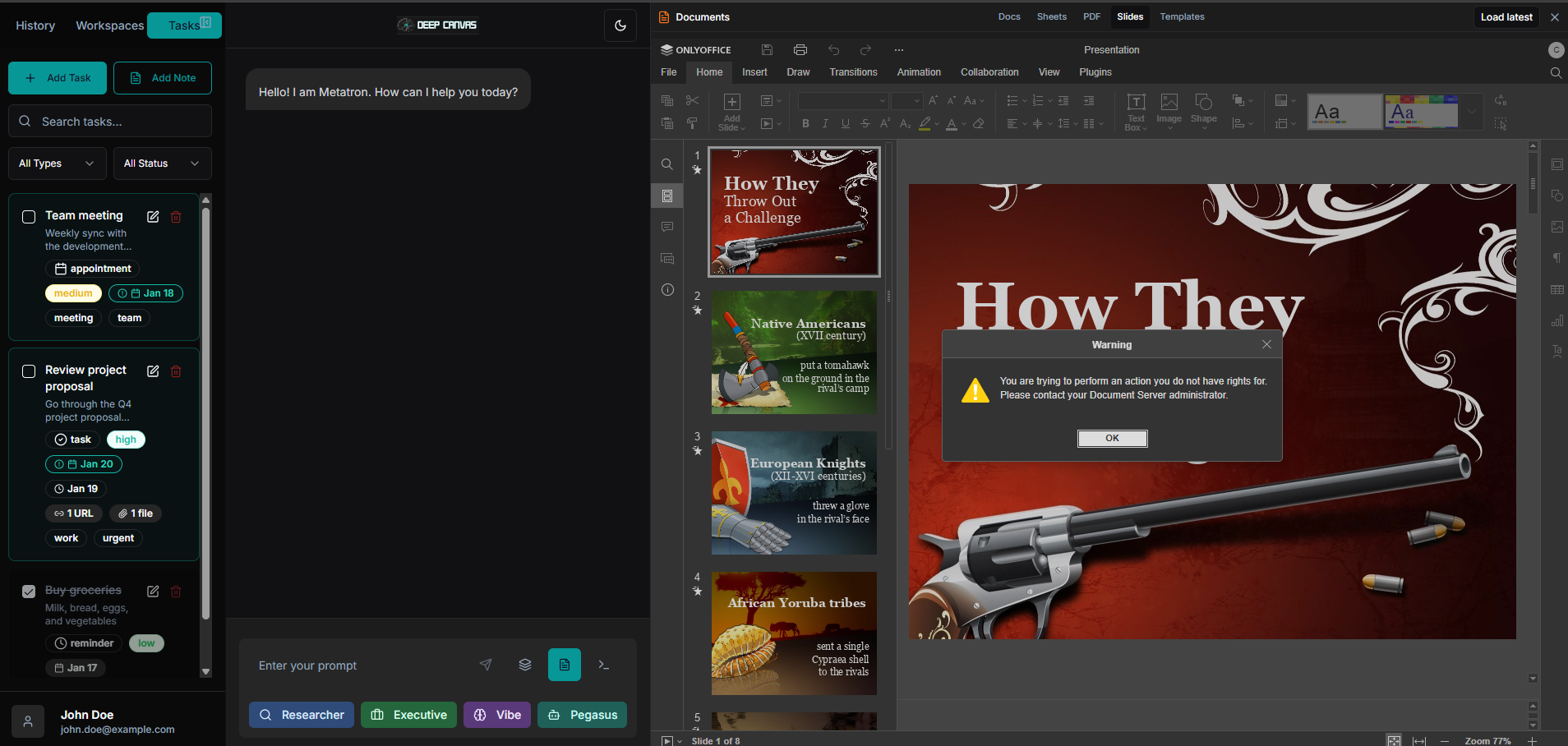Clear formatting with the eraser icon

pos(979,123)
